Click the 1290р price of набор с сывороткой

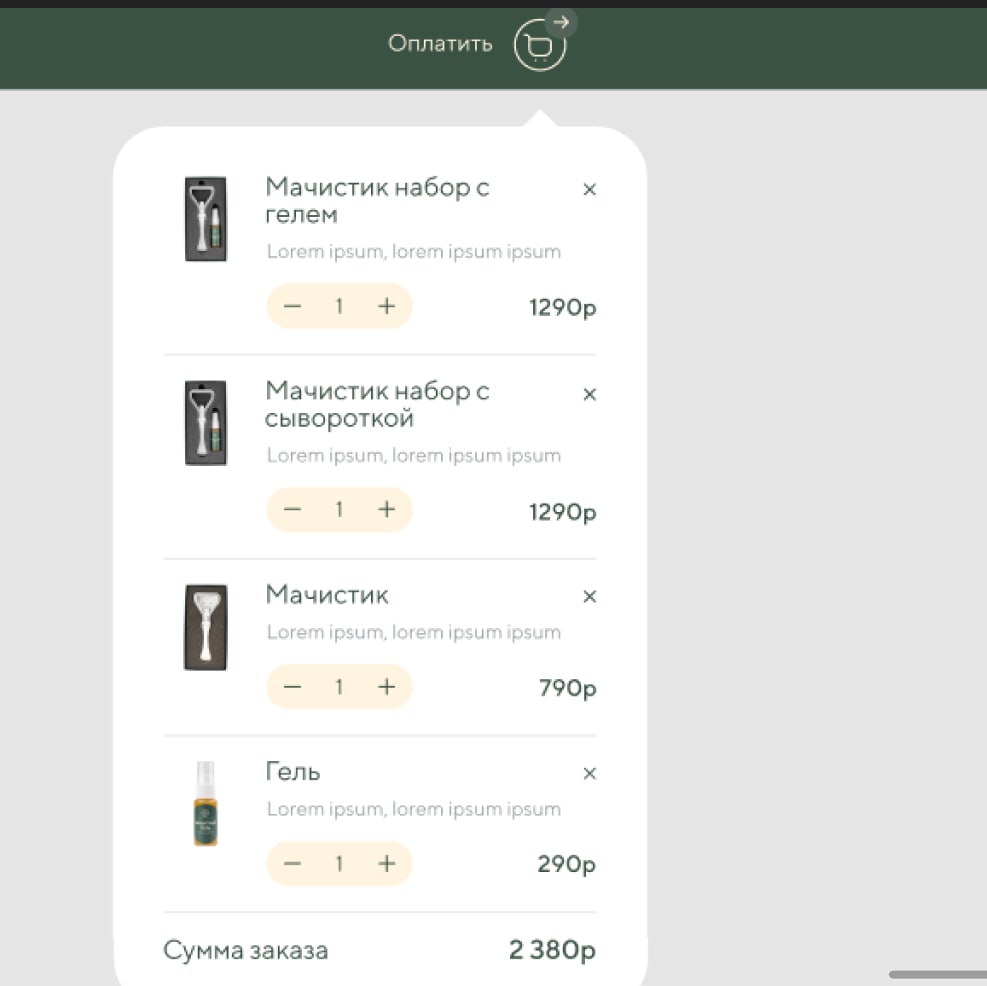(x=562, y=512)
